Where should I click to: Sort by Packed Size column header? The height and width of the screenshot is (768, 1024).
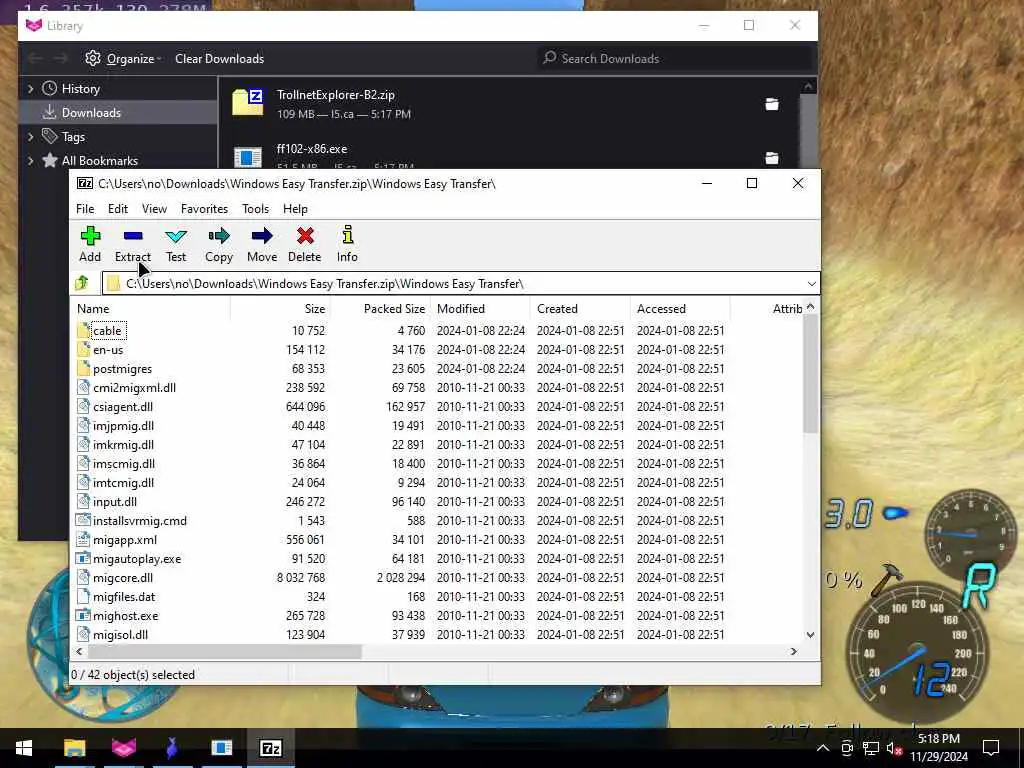[380, 309]
